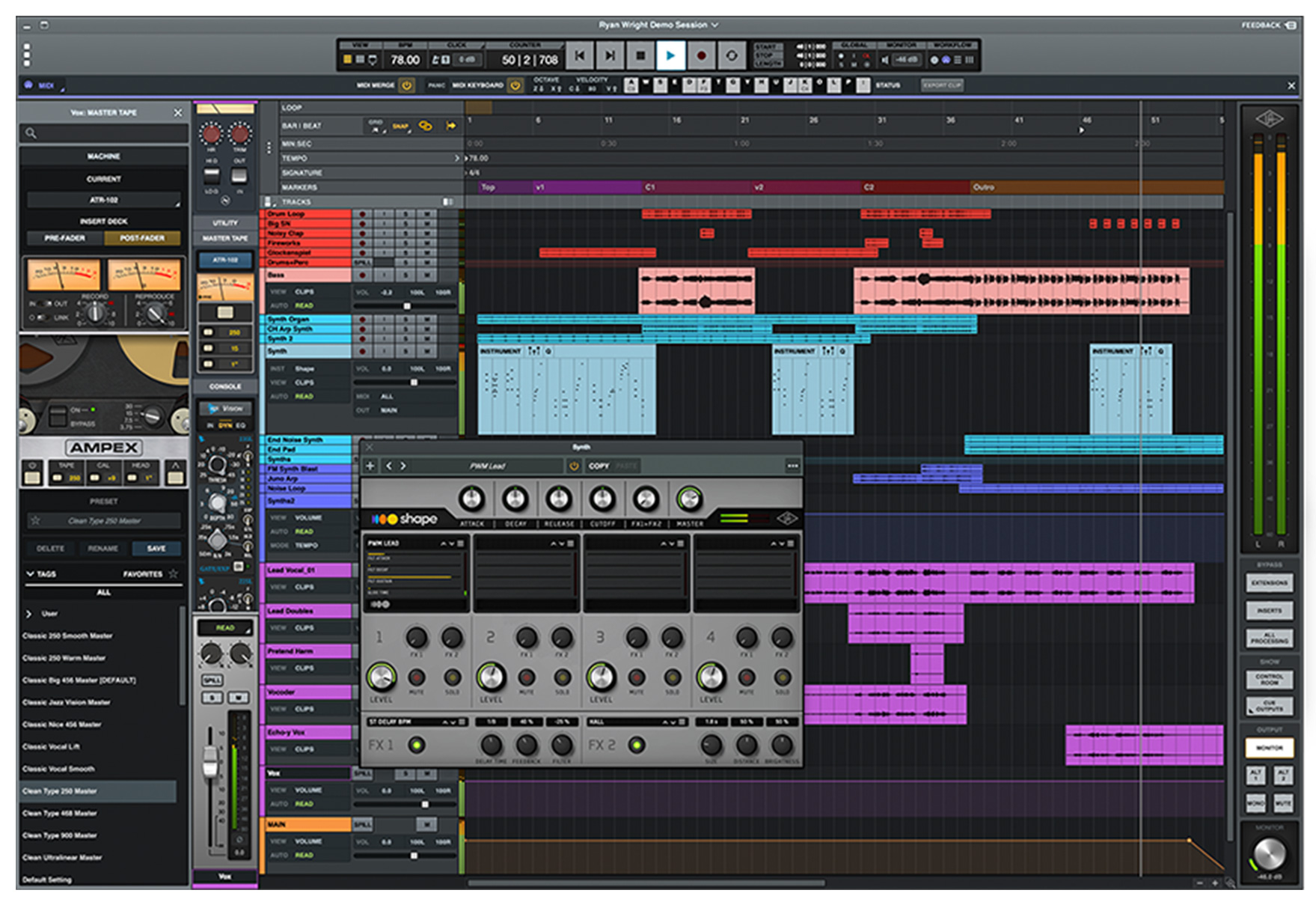This screenshot has height=899, width=1316.
Task: Click the plus icon in Synth window
Action: coord(370,466)
